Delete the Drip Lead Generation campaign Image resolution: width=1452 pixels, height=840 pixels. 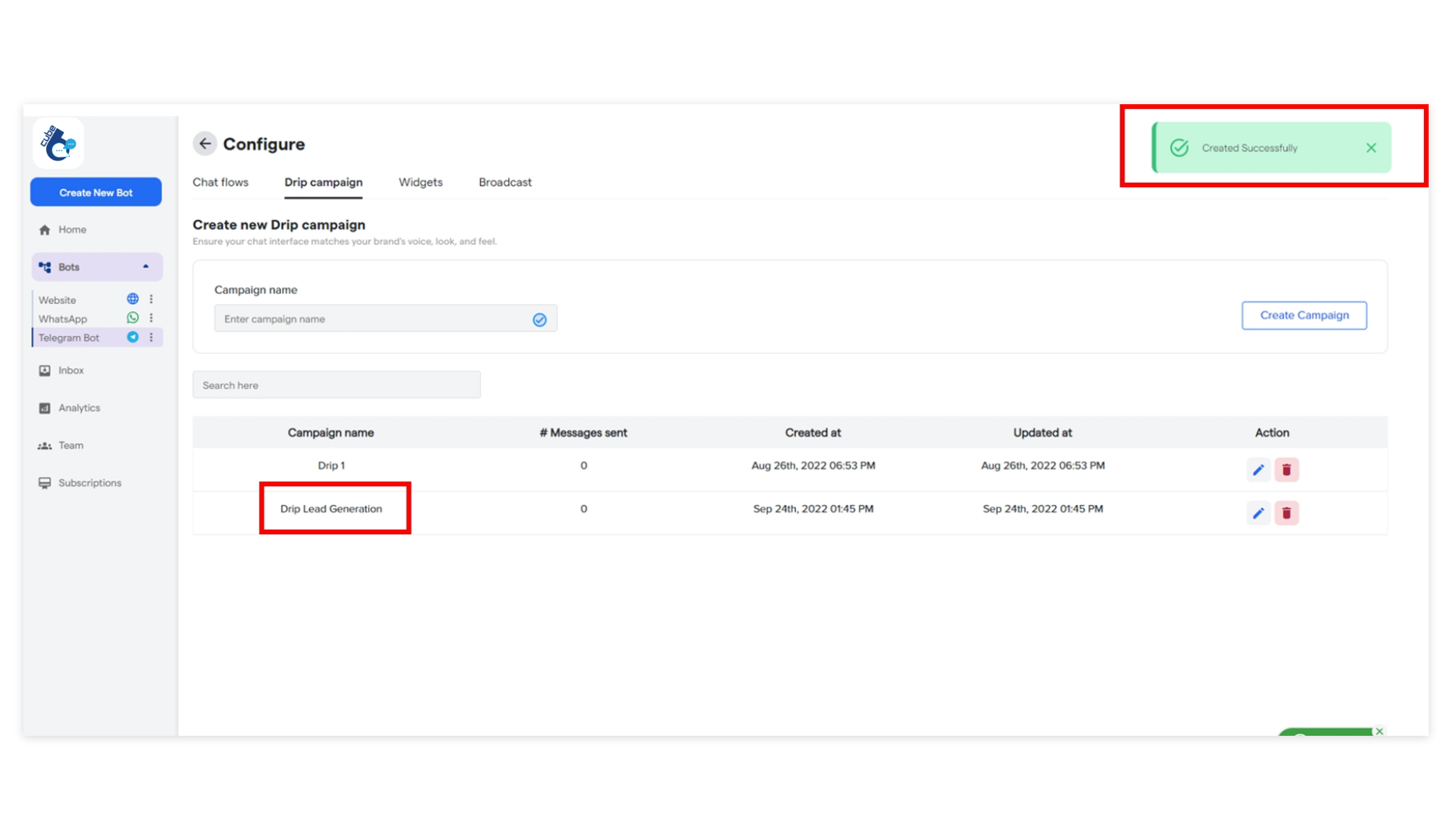(x=1287, y=513)
